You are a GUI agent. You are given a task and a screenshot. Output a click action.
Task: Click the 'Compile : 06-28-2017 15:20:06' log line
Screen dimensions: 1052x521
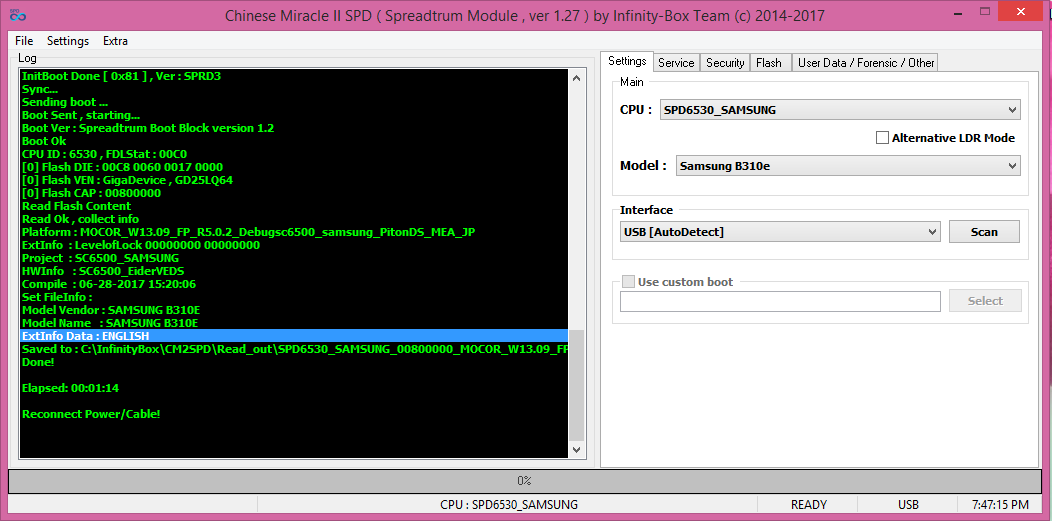109,284
